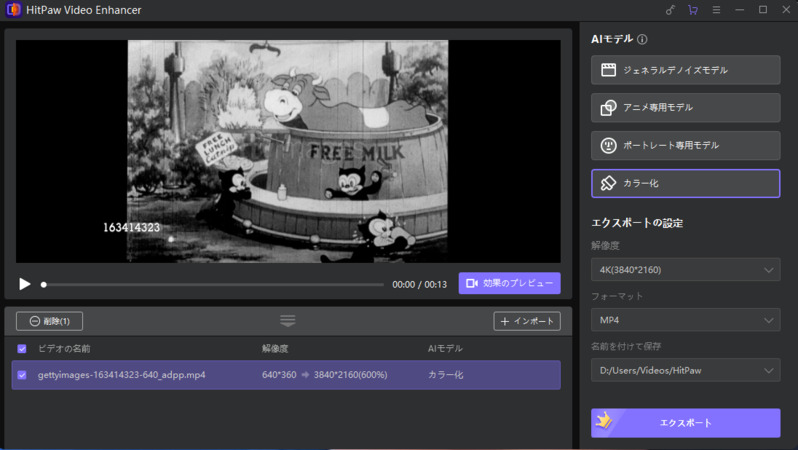
Task: Click the 効果のプレビュー button
Action: pyautogui.click(x=509, y=283)
